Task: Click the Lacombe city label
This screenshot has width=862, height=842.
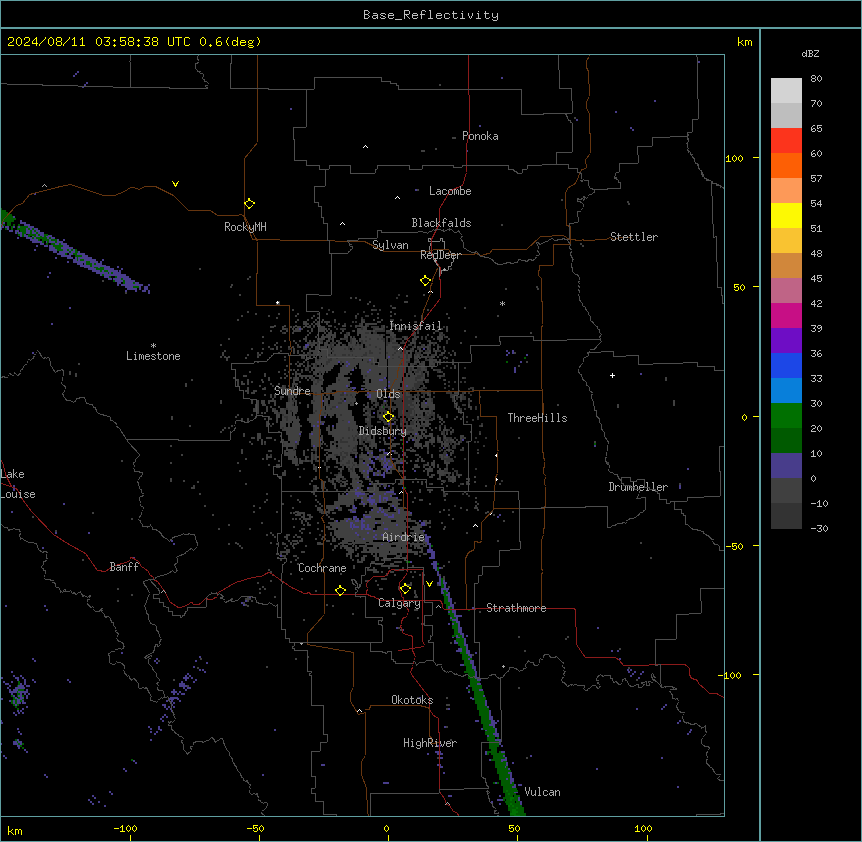Action: (450, 191)
